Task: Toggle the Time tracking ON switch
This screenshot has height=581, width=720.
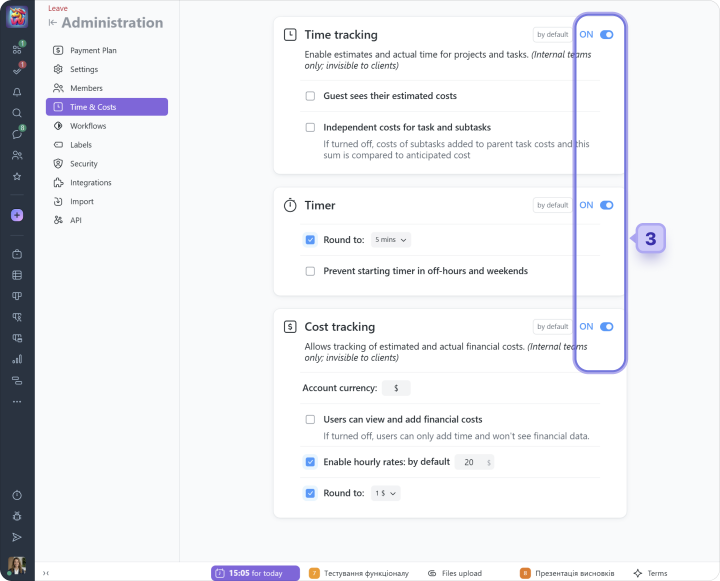Action: click(x=606, y=35)
